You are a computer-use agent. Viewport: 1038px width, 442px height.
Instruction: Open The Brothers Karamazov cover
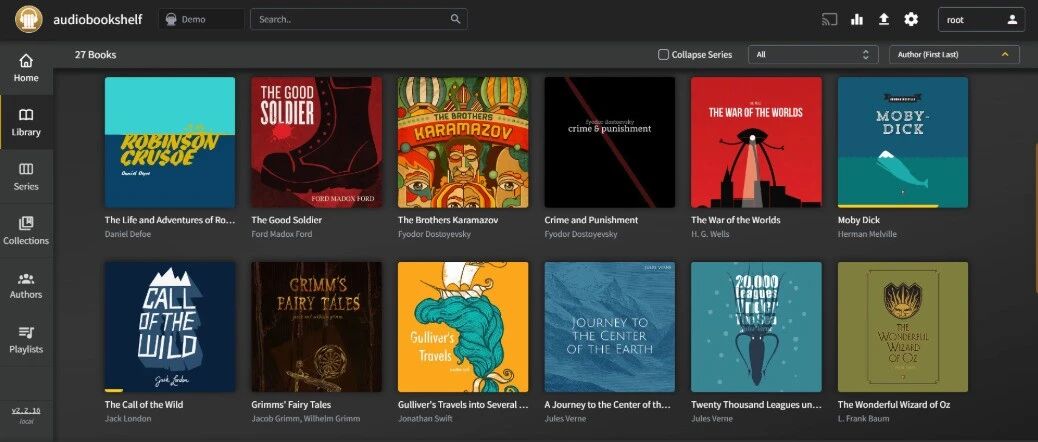(x=463, y=142)
